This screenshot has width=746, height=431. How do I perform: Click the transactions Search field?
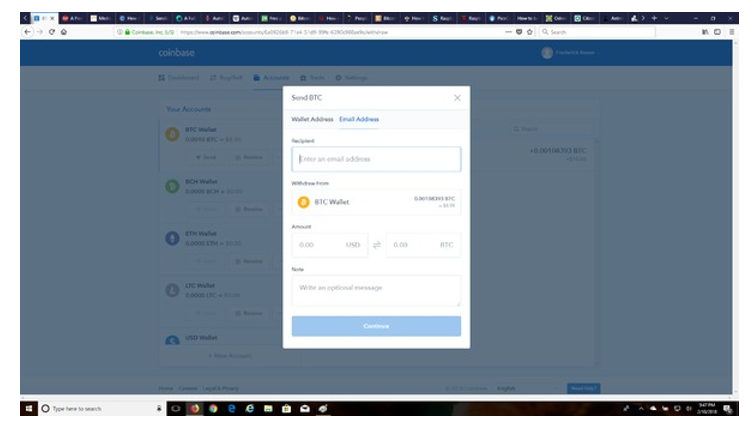coord(552,129)
